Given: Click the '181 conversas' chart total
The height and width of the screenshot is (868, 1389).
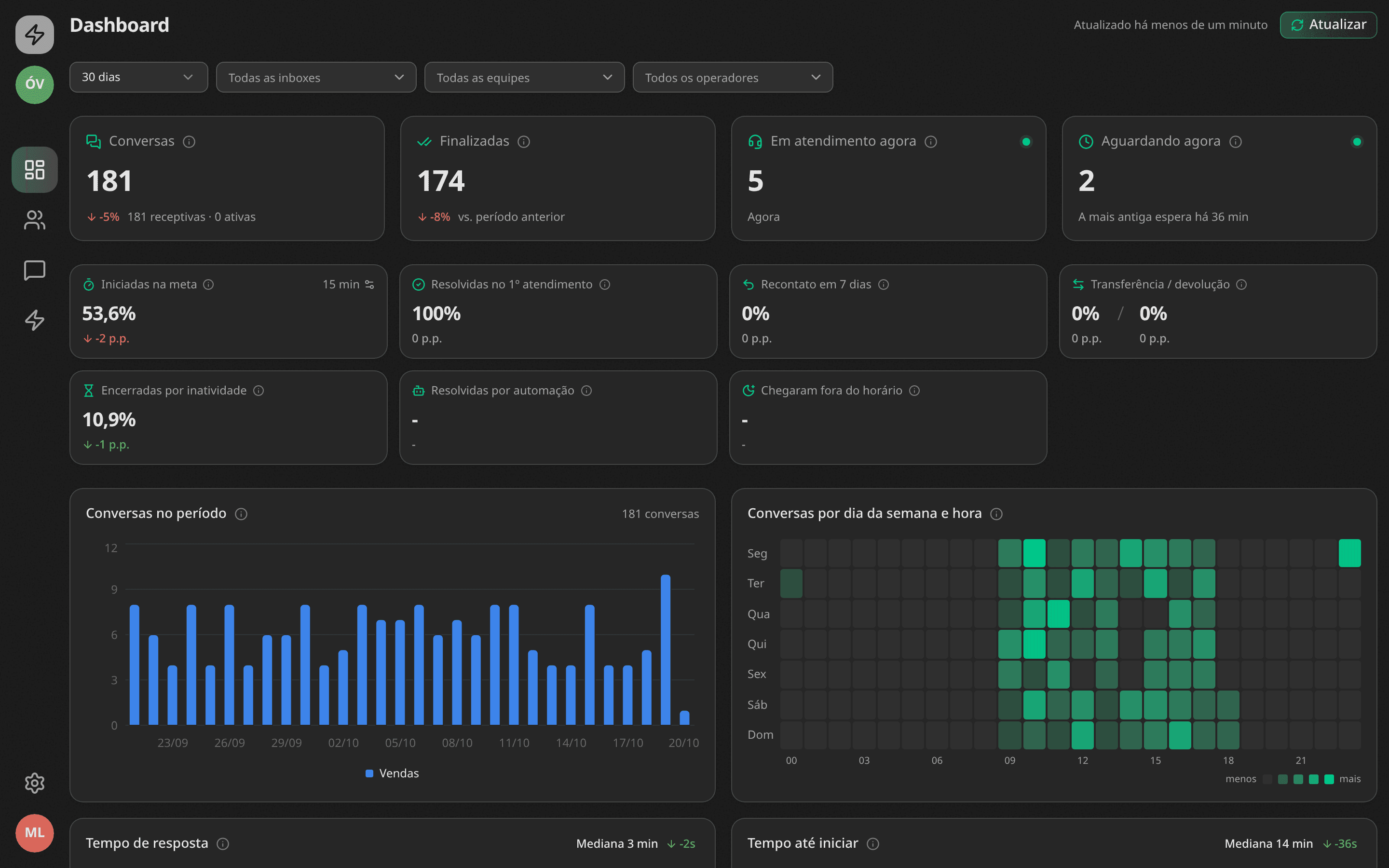Looking at the screenshot, I should pos(660,514).
